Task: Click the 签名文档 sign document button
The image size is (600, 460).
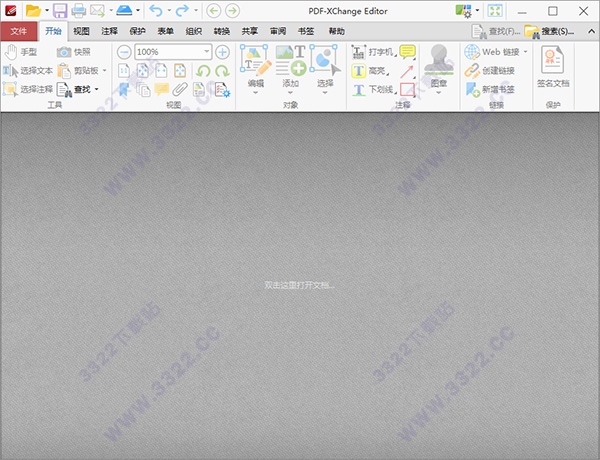Action: coord(553,67)
